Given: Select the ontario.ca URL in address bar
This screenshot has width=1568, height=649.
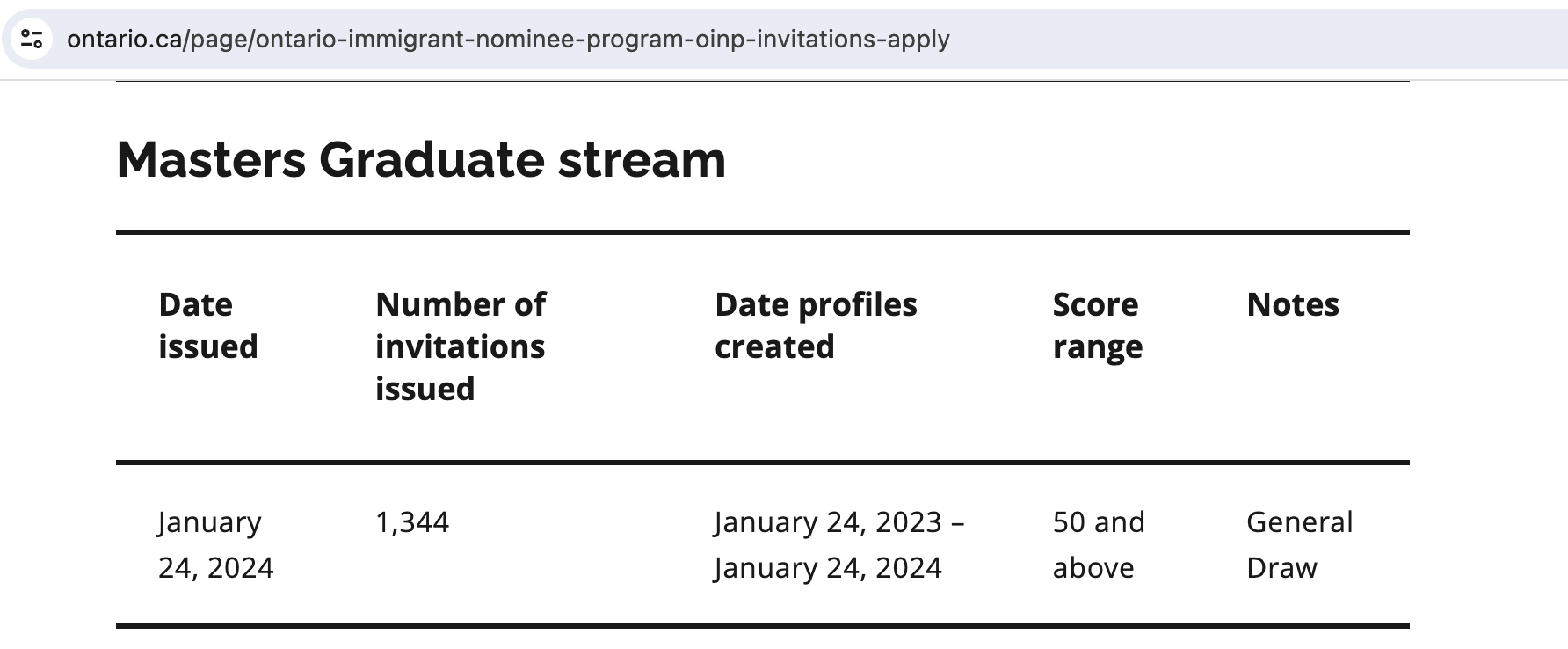Looking at the screenshot, I should (x=508, y=39).
